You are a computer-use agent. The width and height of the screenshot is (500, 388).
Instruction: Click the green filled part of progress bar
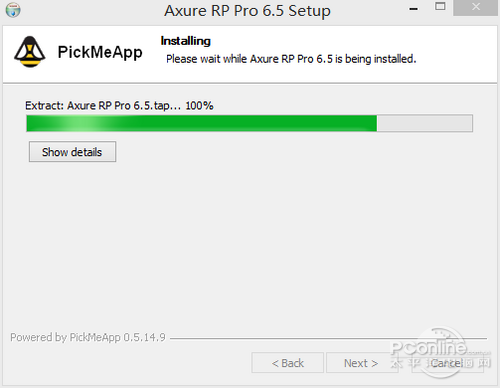pyautogui.click(x=202, y=123)
